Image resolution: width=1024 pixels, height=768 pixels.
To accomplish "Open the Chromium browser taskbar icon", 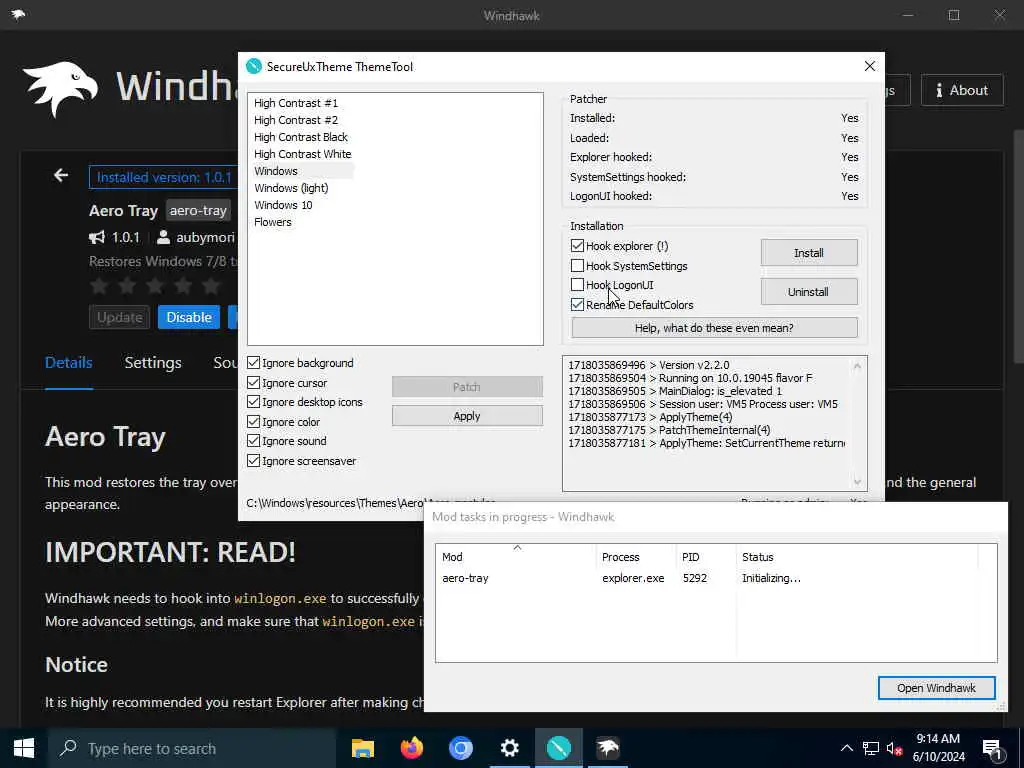I will tap(460, 748).
